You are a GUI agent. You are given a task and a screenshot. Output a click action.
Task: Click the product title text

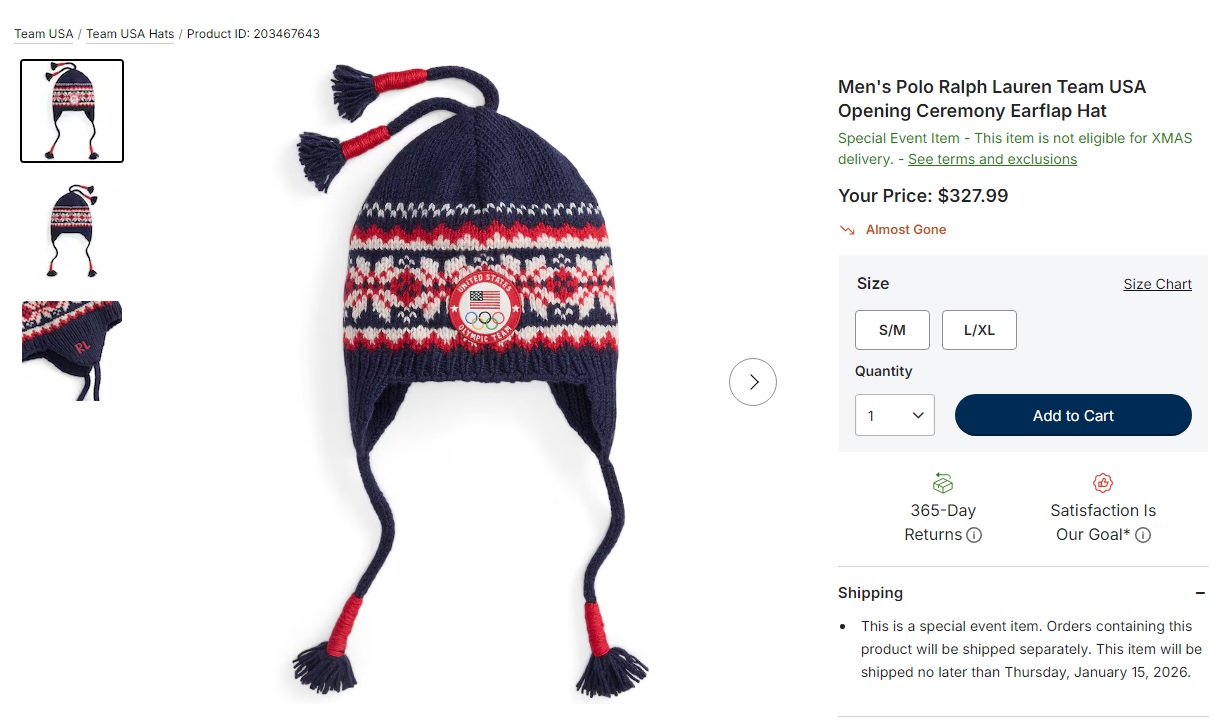[x=992, y=98]
